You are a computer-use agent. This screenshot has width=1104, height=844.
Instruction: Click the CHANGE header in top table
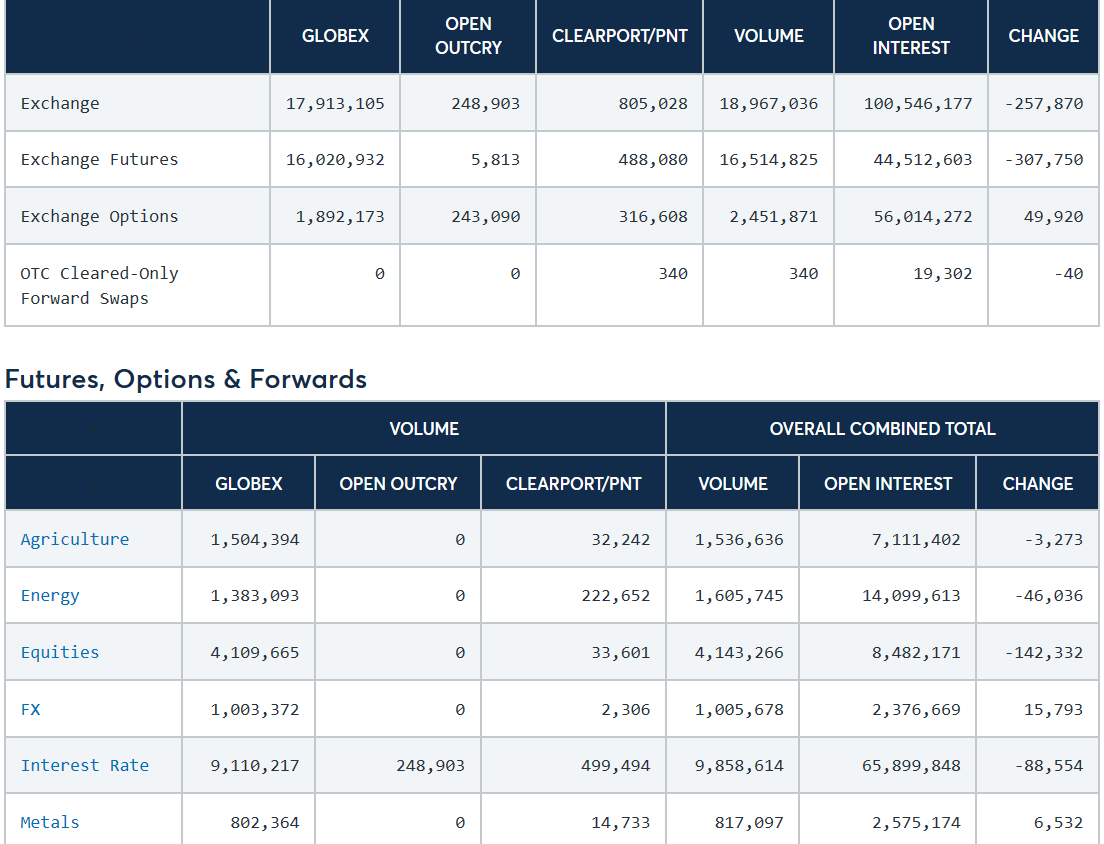(x=1043, y=36)
